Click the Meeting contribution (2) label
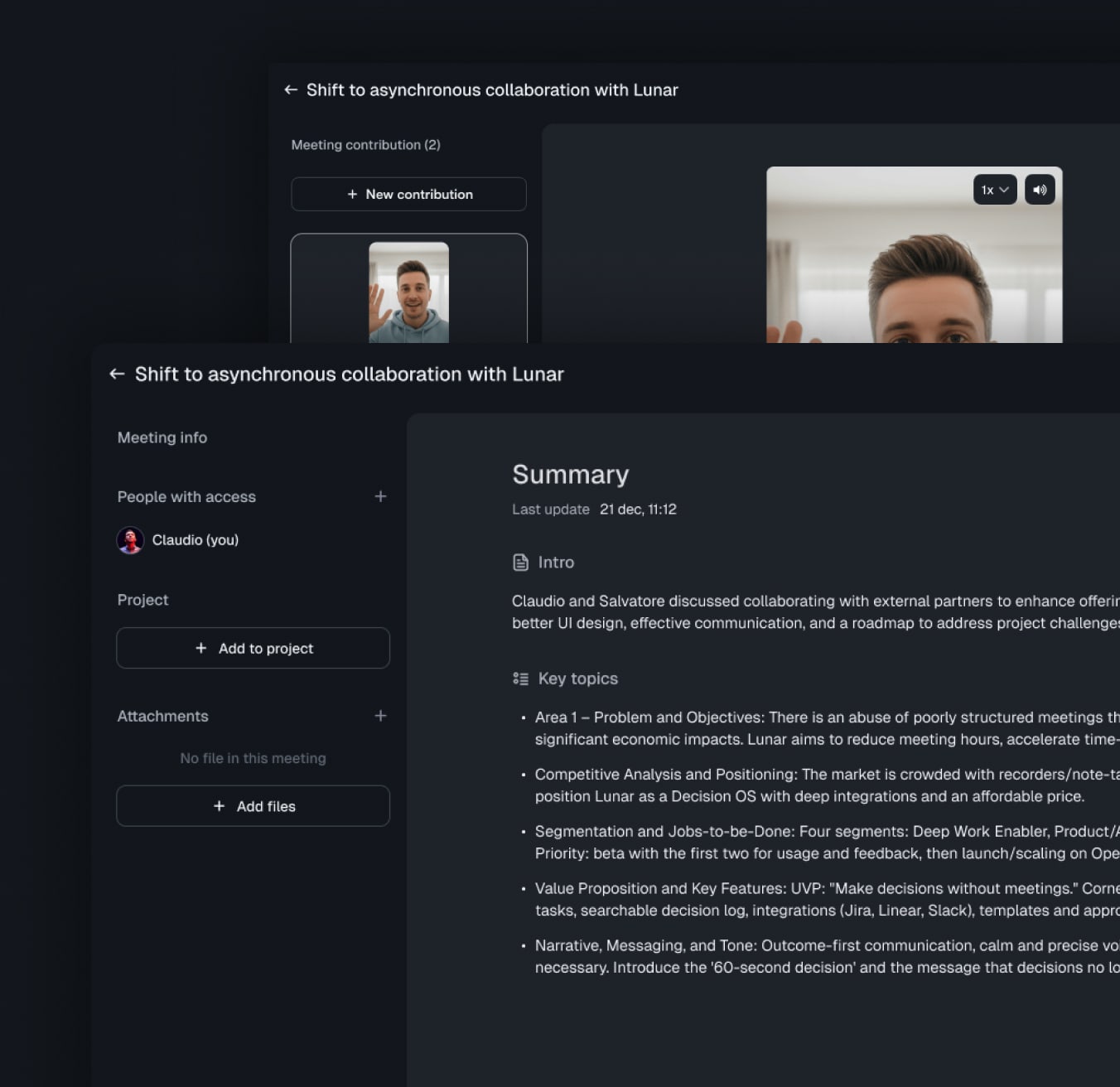 pyautogui.click(x=365, y=145)
